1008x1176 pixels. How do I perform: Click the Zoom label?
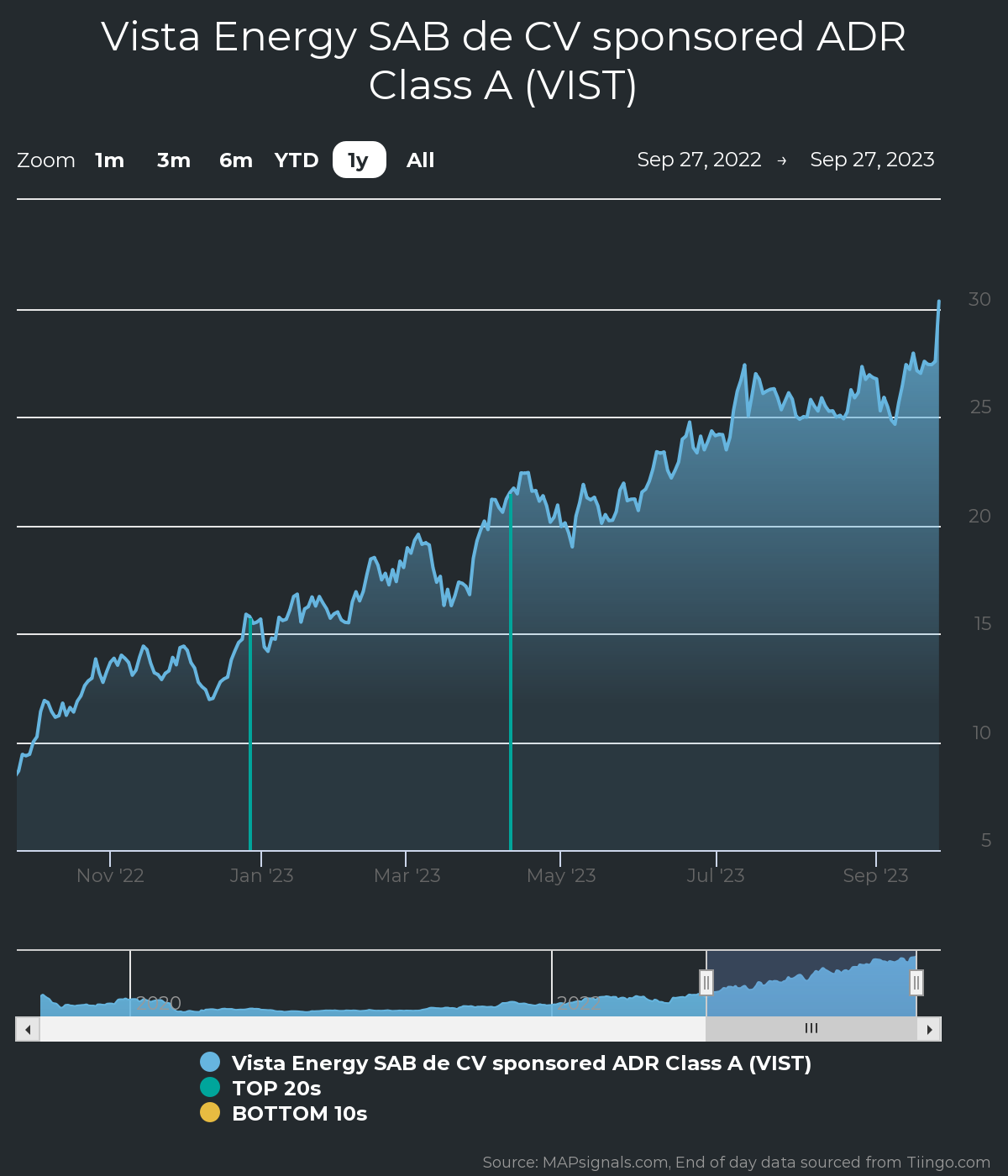[46, 160]
